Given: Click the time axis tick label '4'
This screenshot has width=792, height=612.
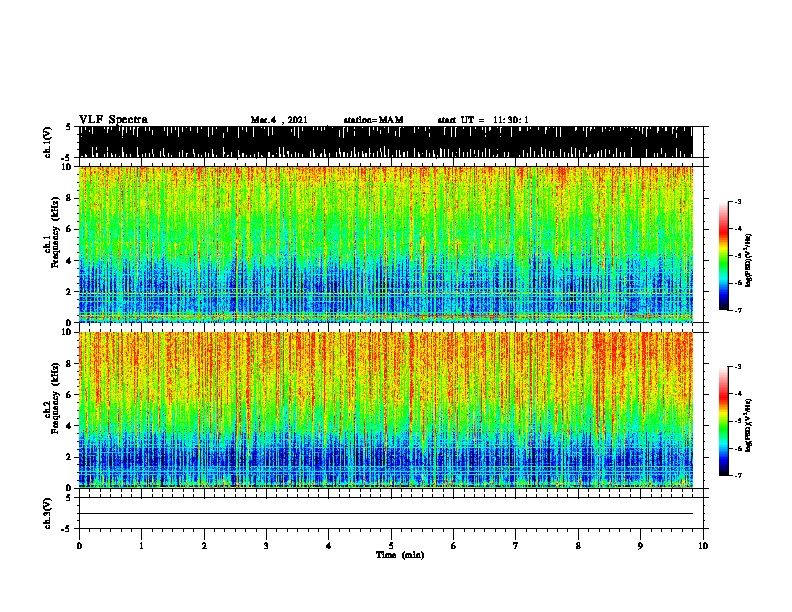Looking at the screenshot, I should click(329, 546).
